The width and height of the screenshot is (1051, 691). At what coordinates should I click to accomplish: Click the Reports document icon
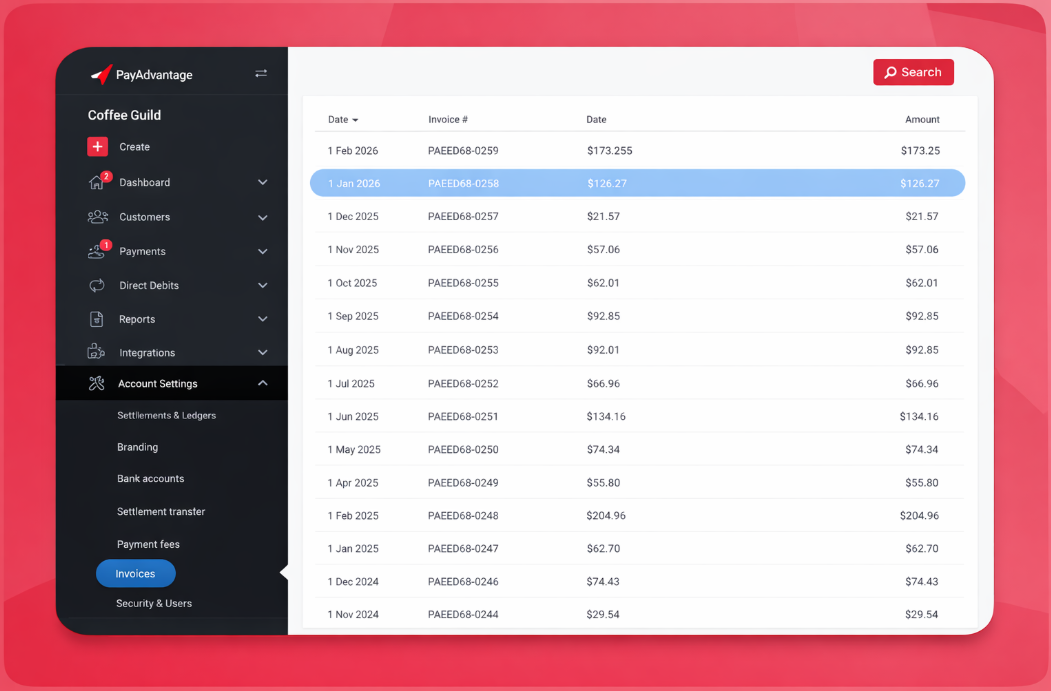(97, 320)
